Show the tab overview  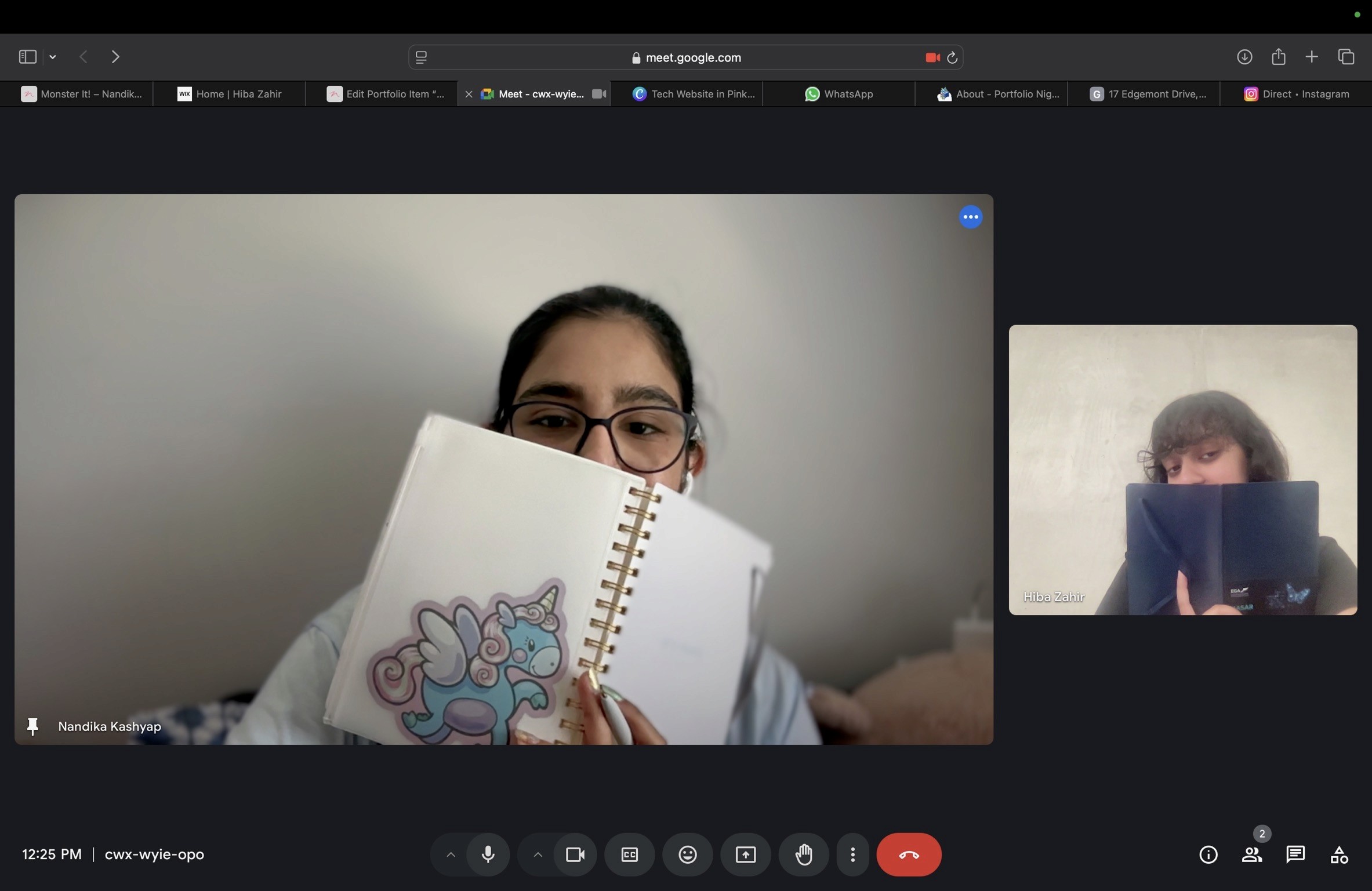pos(1346,57)
